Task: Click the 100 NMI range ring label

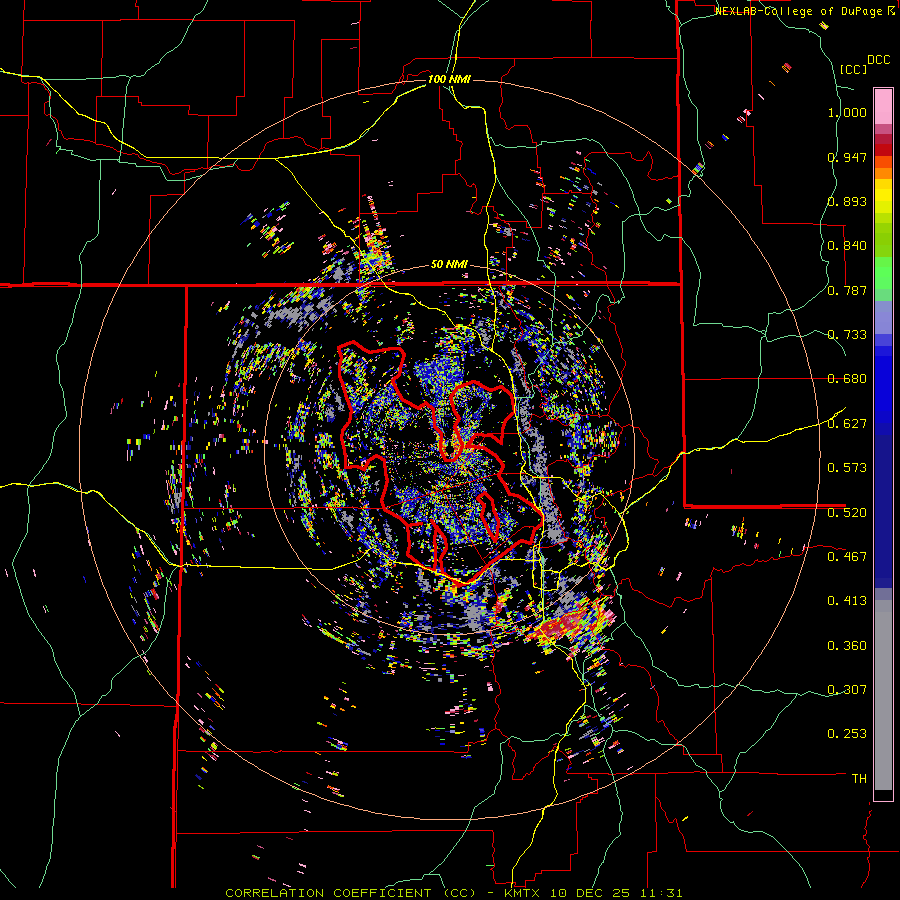Action: [x=449, y=79]
